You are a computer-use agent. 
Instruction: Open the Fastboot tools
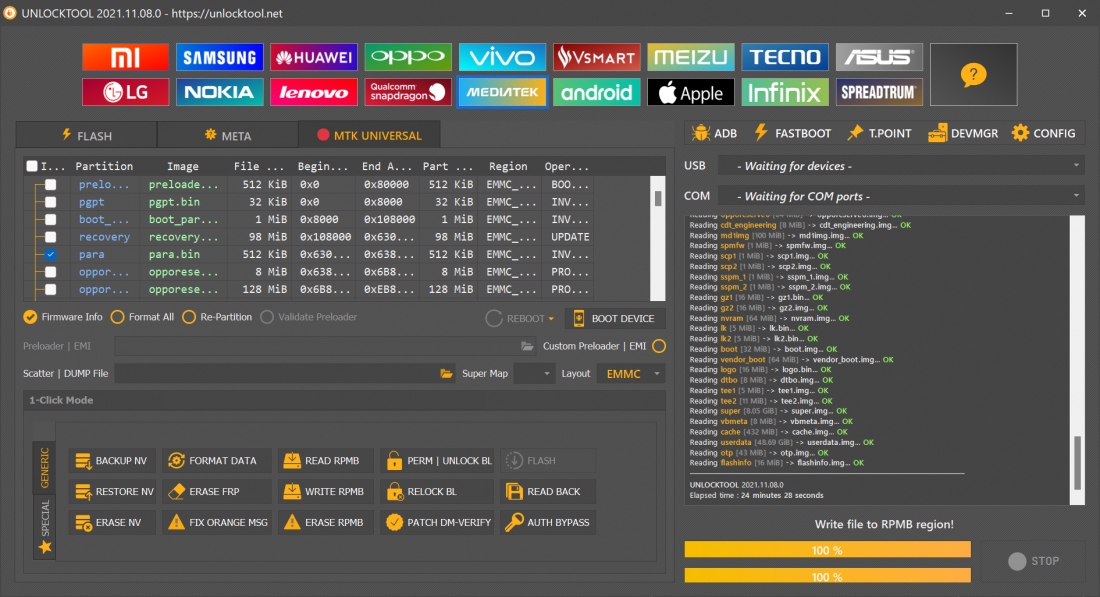(x=793, y=133)
